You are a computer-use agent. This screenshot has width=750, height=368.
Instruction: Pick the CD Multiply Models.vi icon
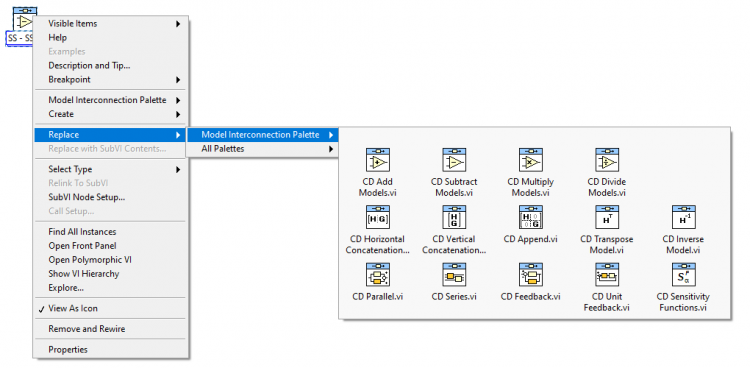(531, 160)
